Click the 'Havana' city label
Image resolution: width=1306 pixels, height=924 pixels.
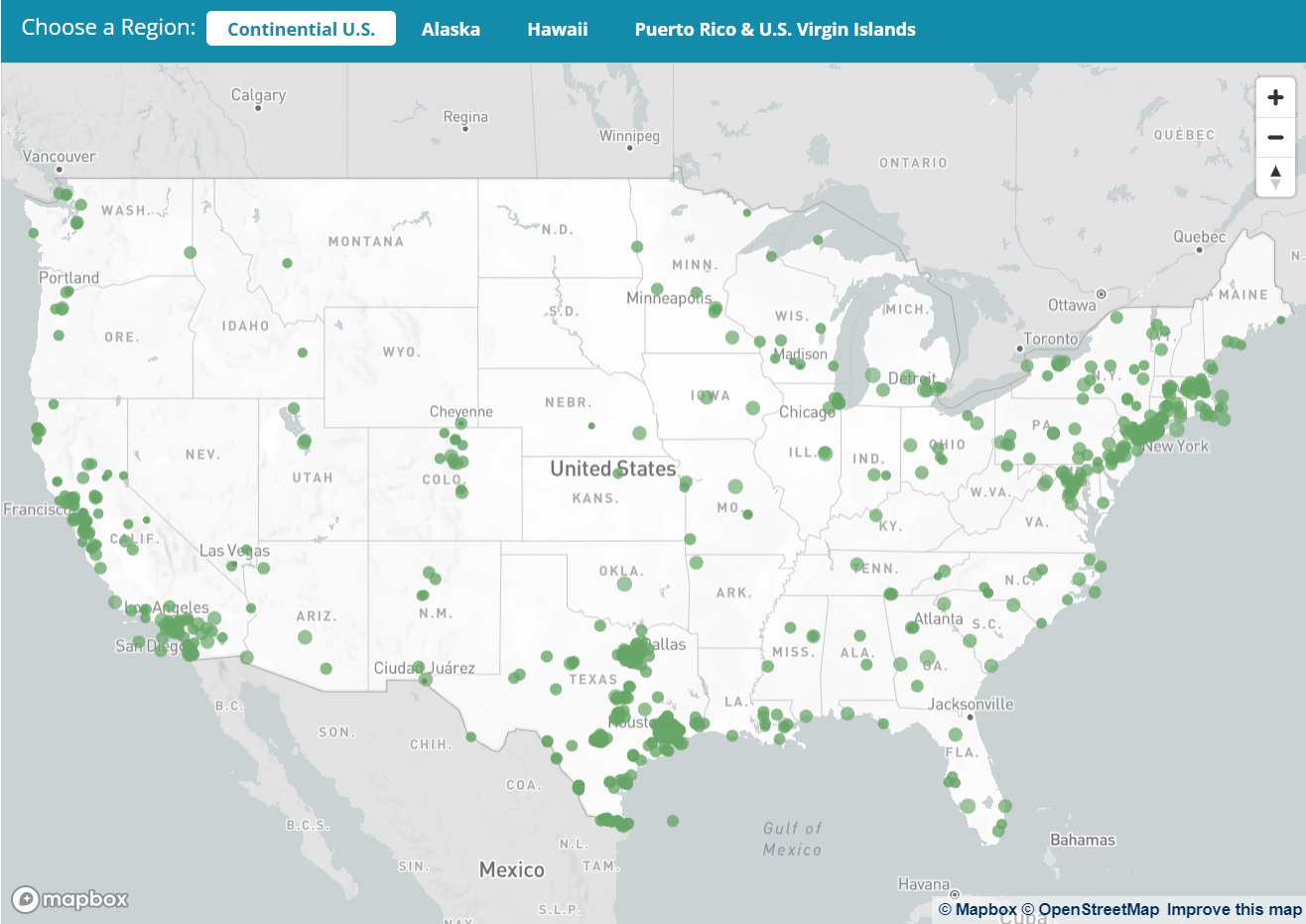pos(924,884)
